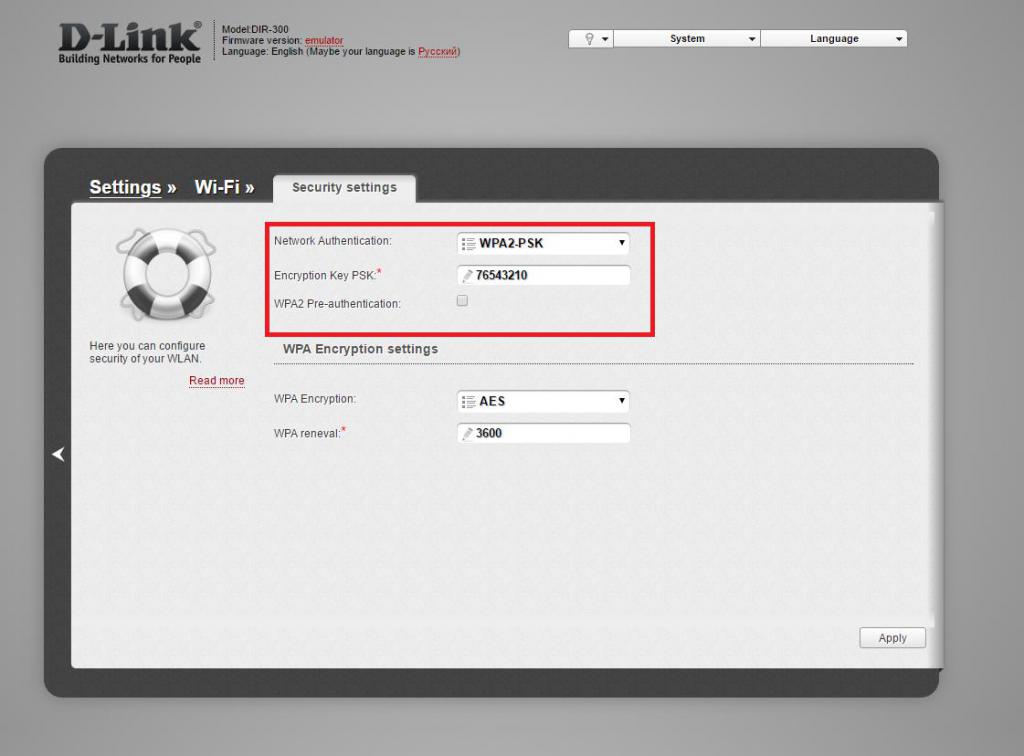Open Network Authentication WPA2-PSK dropdown
The width and height of the screenshot is (1024, 756).
(543, 243)
